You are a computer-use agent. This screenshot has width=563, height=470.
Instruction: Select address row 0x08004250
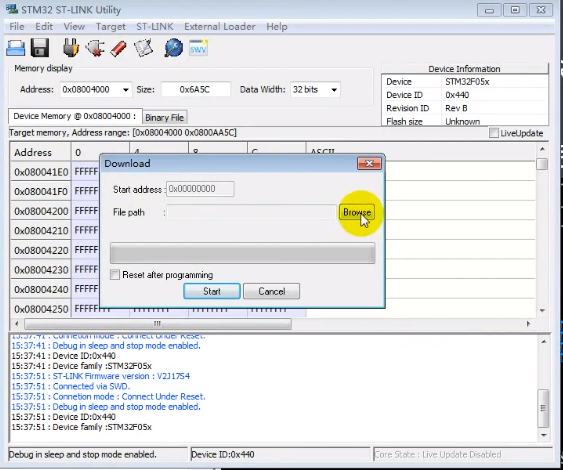(x=41, y=309)
